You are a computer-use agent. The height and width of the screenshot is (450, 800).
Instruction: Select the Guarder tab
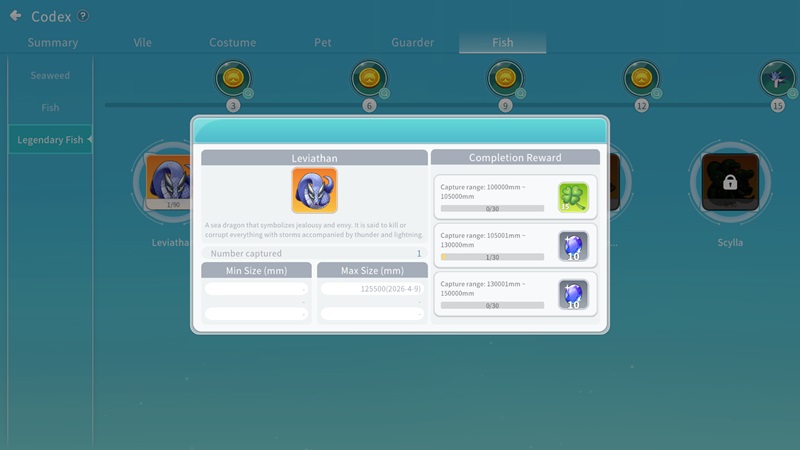coord(413,42)
